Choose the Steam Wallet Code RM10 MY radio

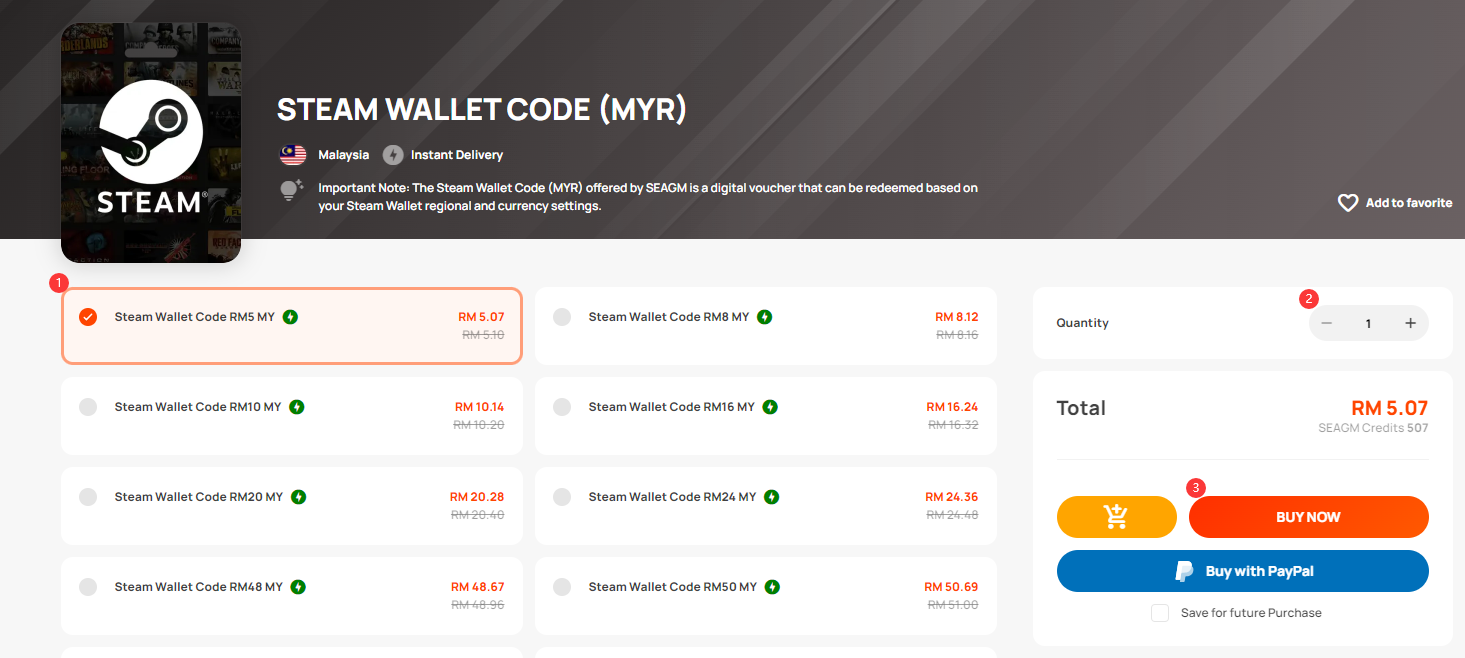coord(88,407)
